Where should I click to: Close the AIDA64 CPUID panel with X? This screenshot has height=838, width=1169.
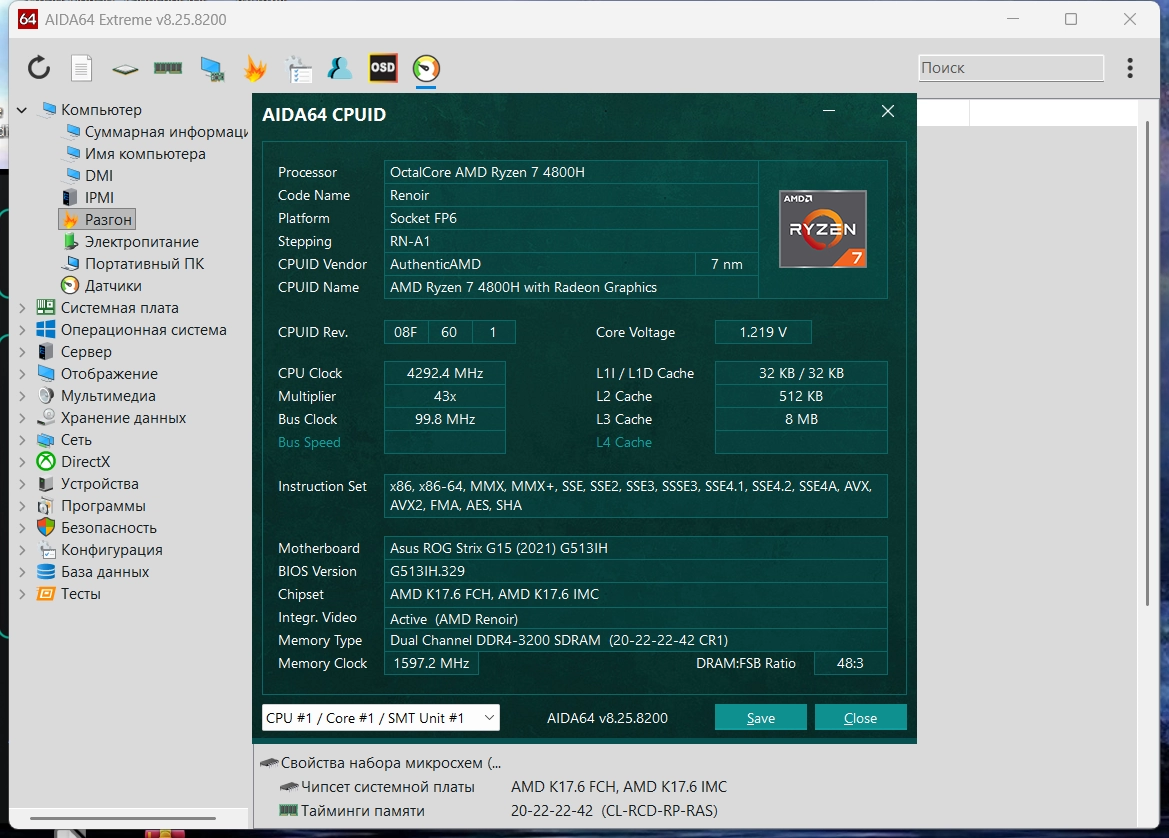887,112
